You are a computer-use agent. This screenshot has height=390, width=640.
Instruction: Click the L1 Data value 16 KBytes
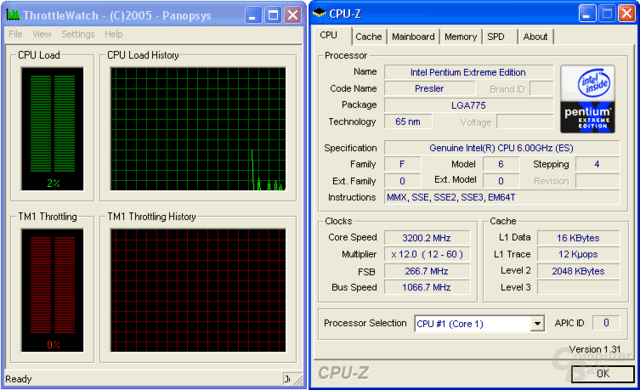(x=578, y=238)
